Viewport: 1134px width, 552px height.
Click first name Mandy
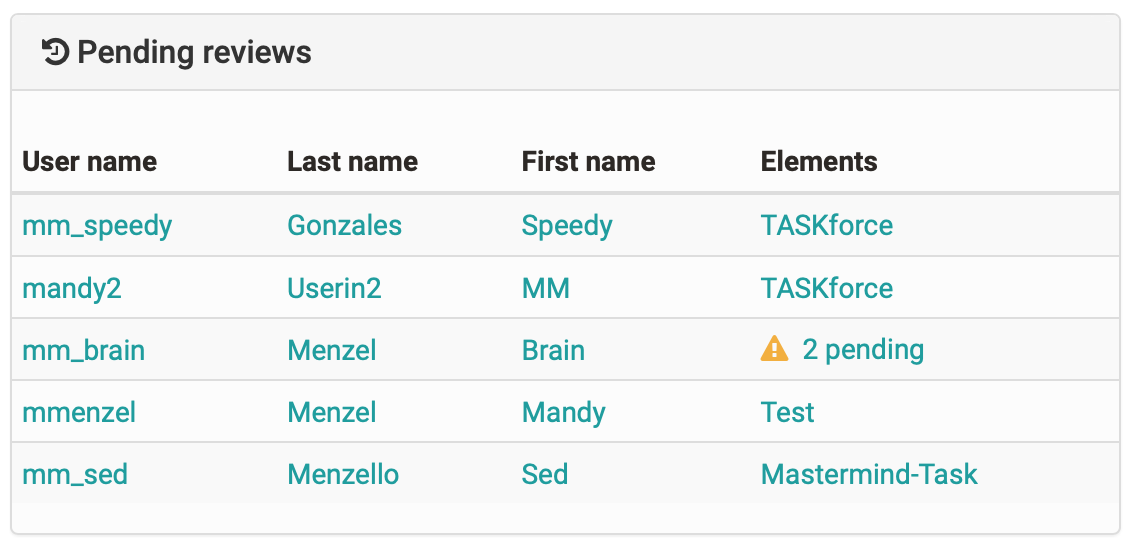point(563,414)
